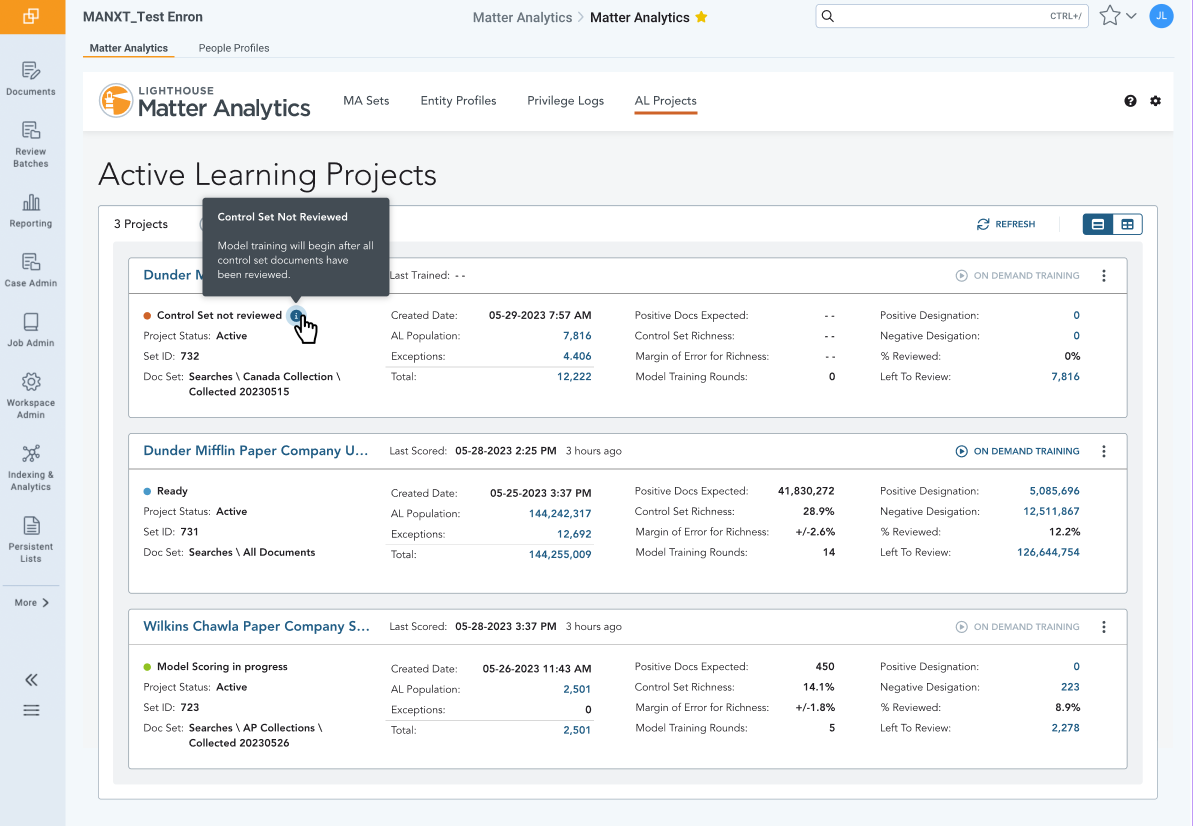1193x826 pixels.
Task: Click Positive Designation value 5,085,696
Action: (x=1055, y=491)
